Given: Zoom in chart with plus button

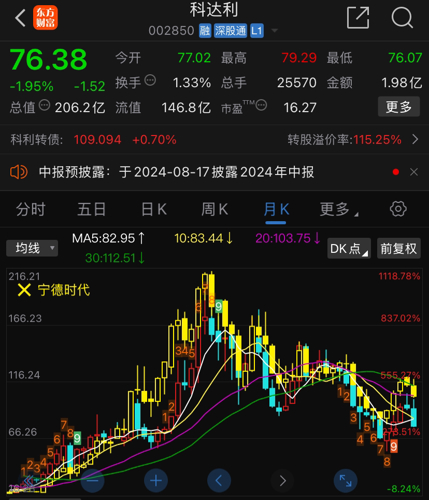Looking at the screenshot, I should 156,480.
